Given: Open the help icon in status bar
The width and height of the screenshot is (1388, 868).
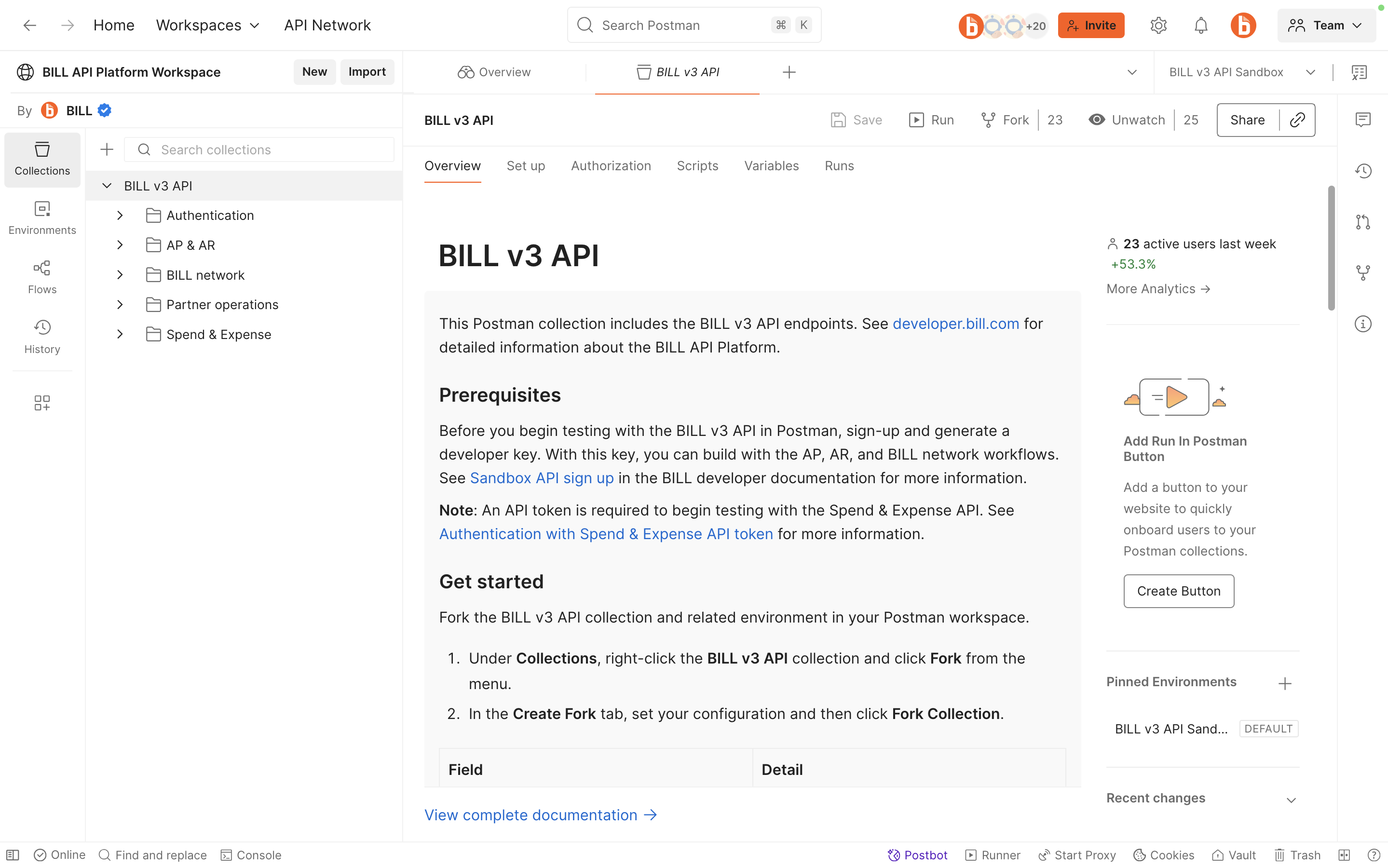Looking at the screenshot, I should 1374,855.
